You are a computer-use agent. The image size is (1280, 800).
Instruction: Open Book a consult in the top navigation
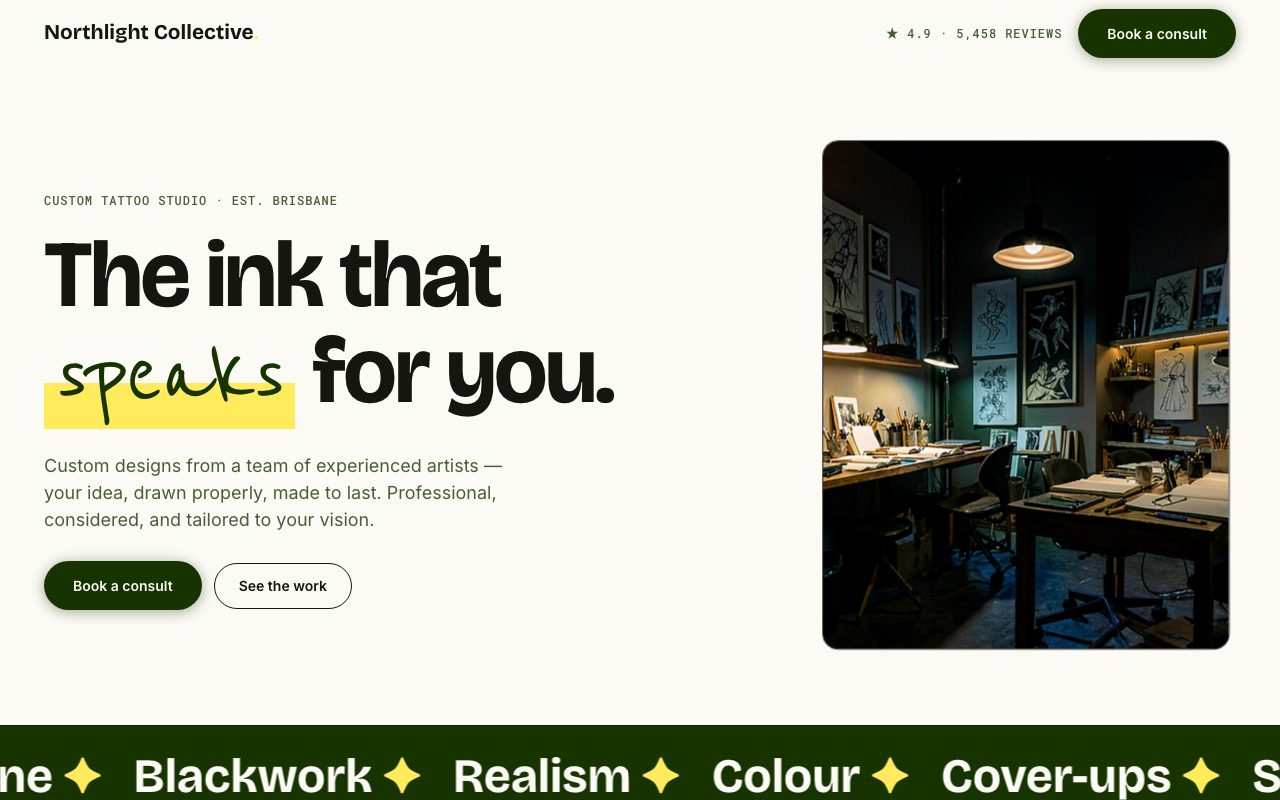pos(1157,34)
